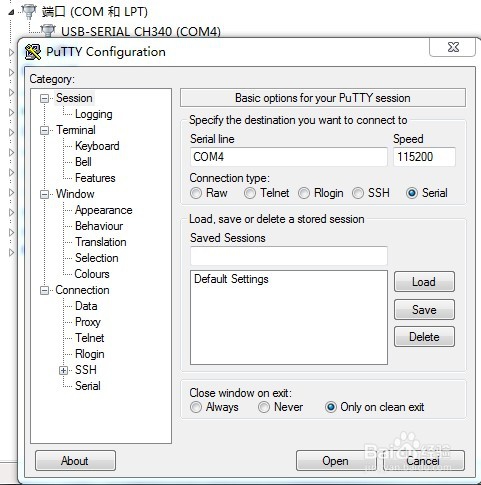Close the PuTTY Configuration window
This screenshot has height=485, width=481.
pos(453,47)
